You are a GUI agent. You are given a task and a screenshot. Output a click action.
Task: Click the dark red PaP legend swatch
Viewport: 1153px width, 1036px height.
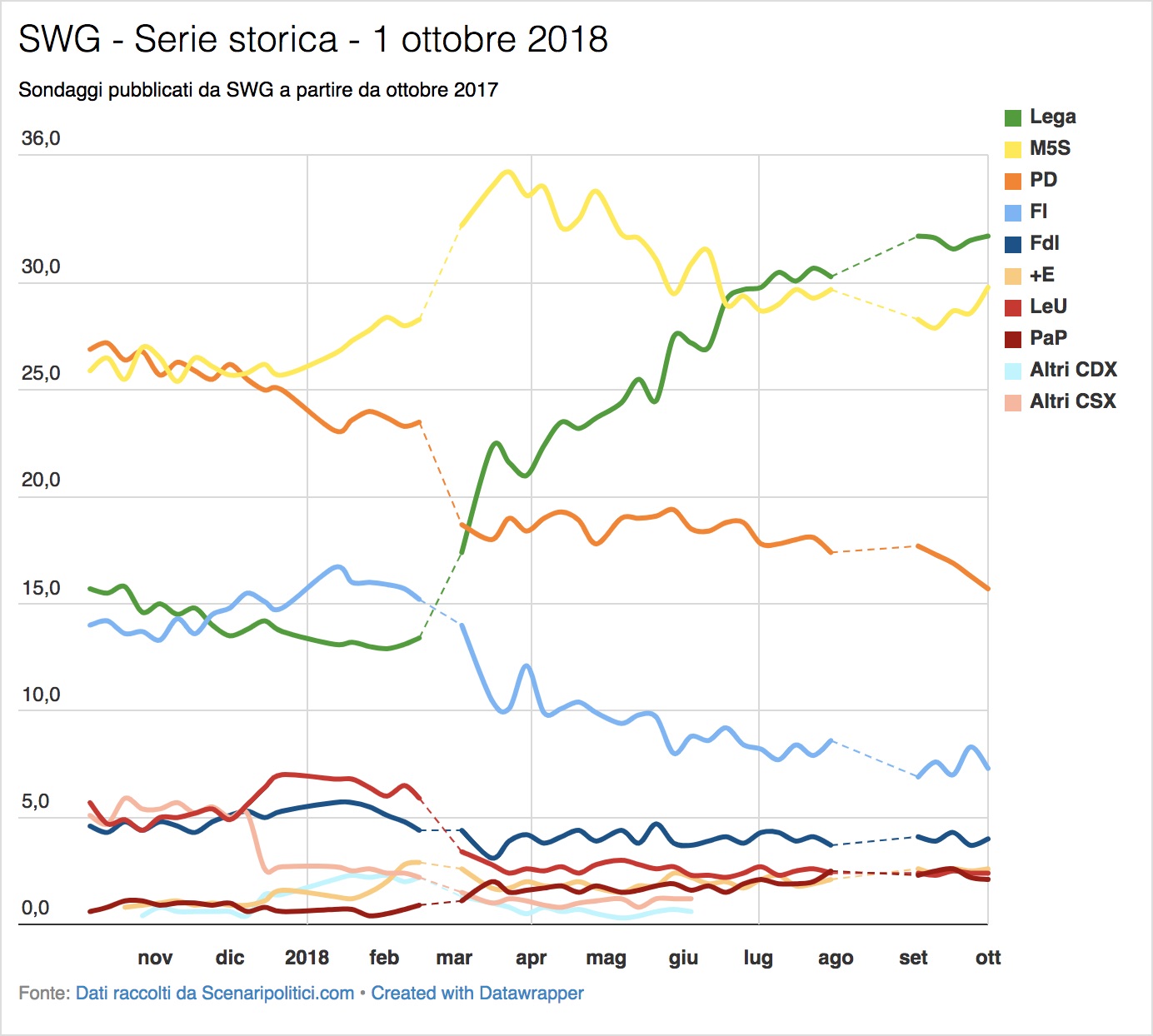pos(1012,340)
